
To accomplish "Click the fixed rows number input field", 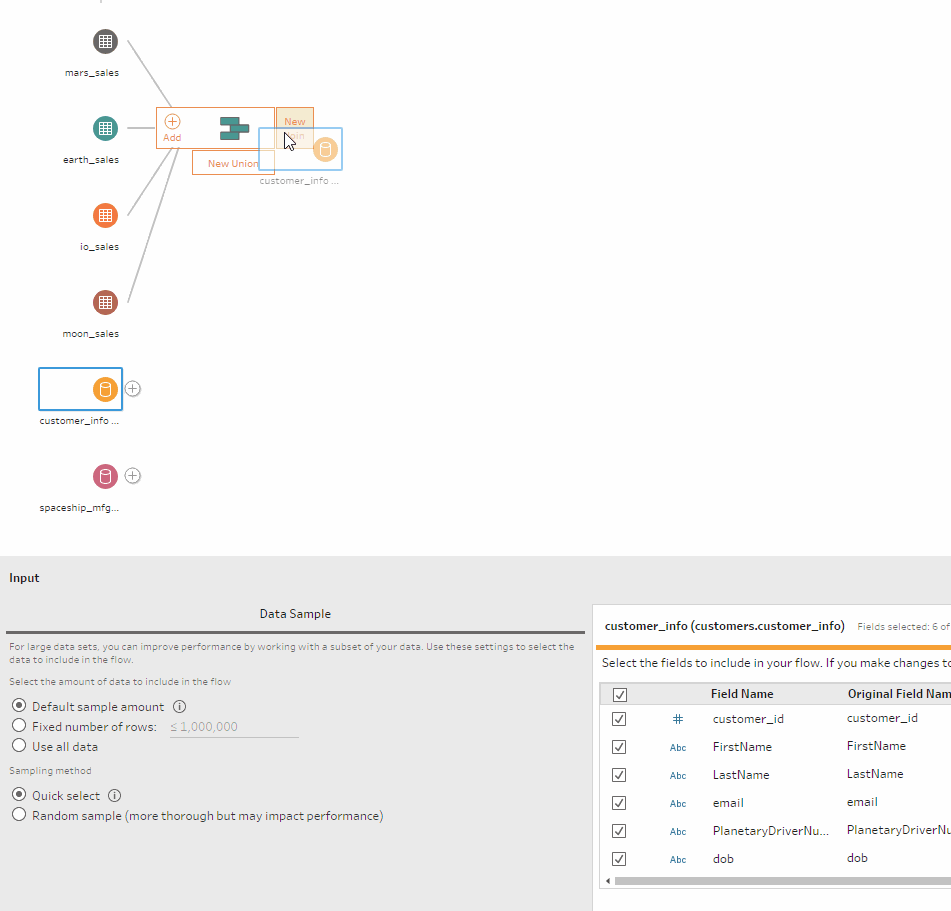I will pyautogui.click(x=233, y=726).
